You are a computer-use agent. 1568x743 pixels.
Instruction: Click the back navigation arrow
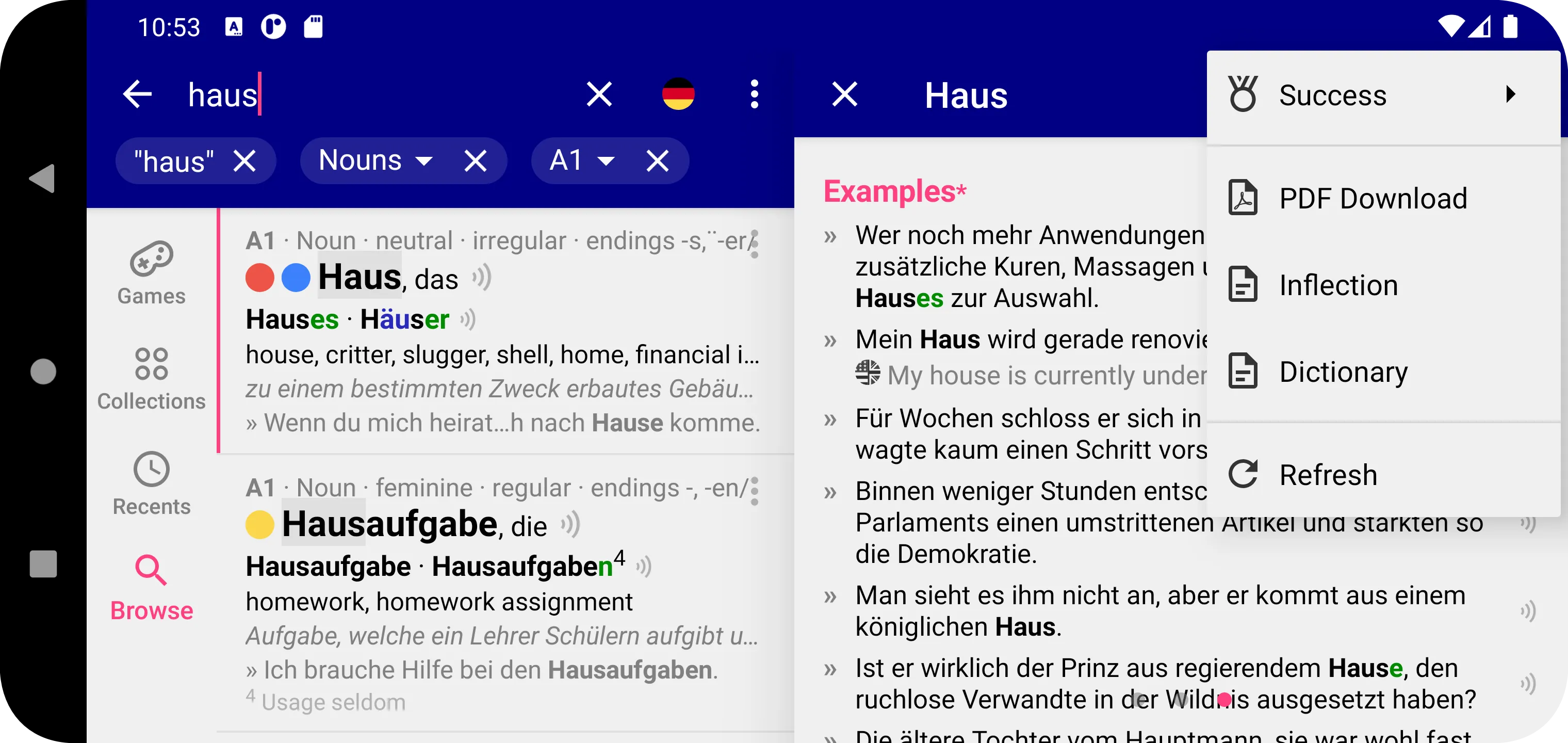click(x=134, y=94)
